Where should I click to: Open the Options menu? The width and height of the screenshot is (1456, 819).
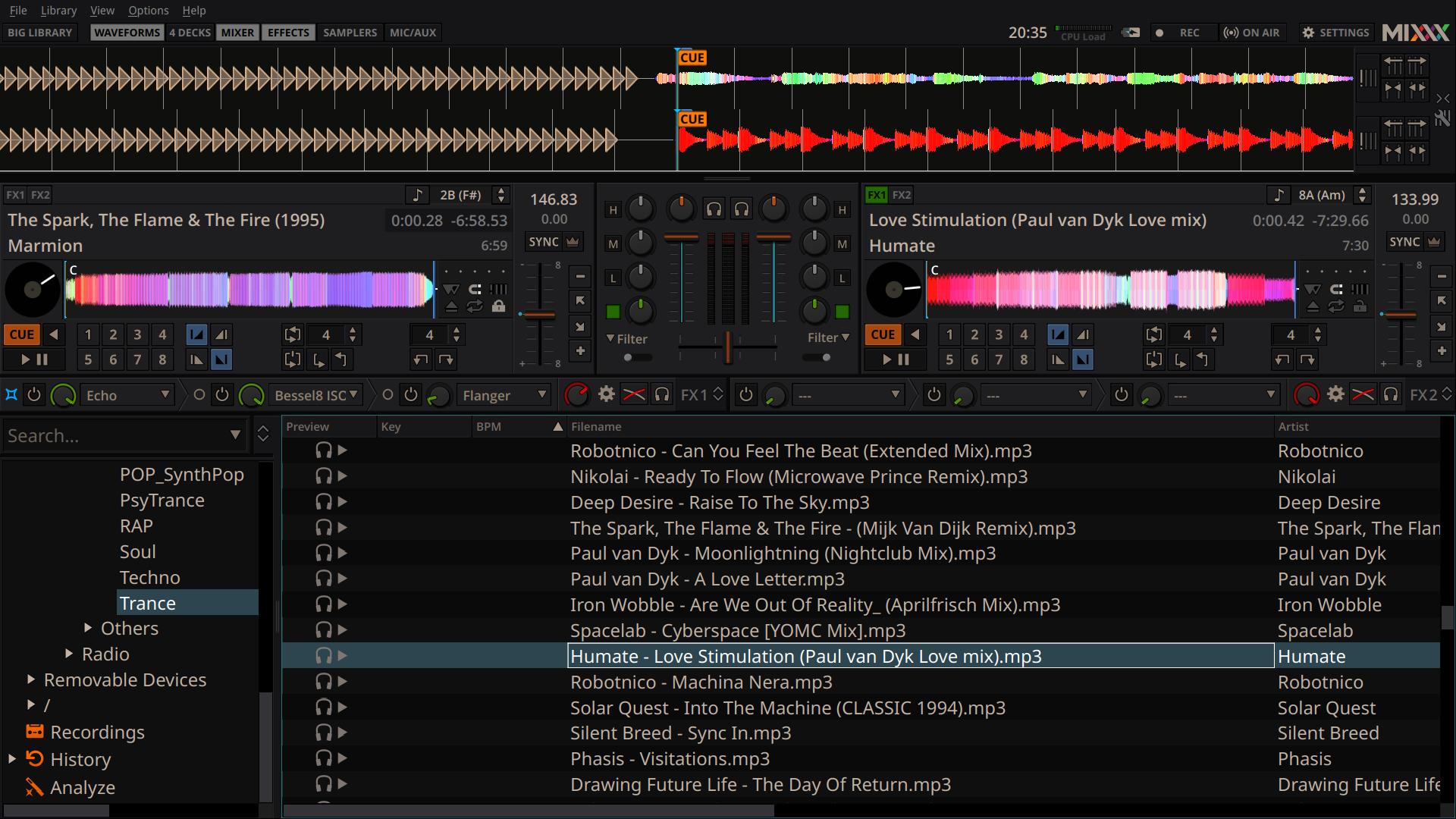pos(149,10)
